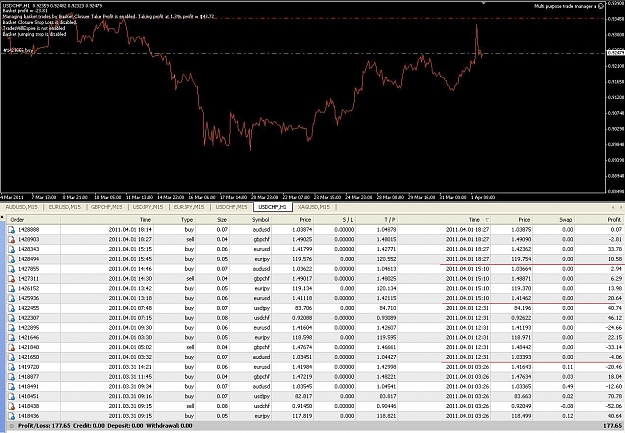Screen dimensions: 625x433
Task: Click the buy order icon for 1427855
Action: [12, 269]
